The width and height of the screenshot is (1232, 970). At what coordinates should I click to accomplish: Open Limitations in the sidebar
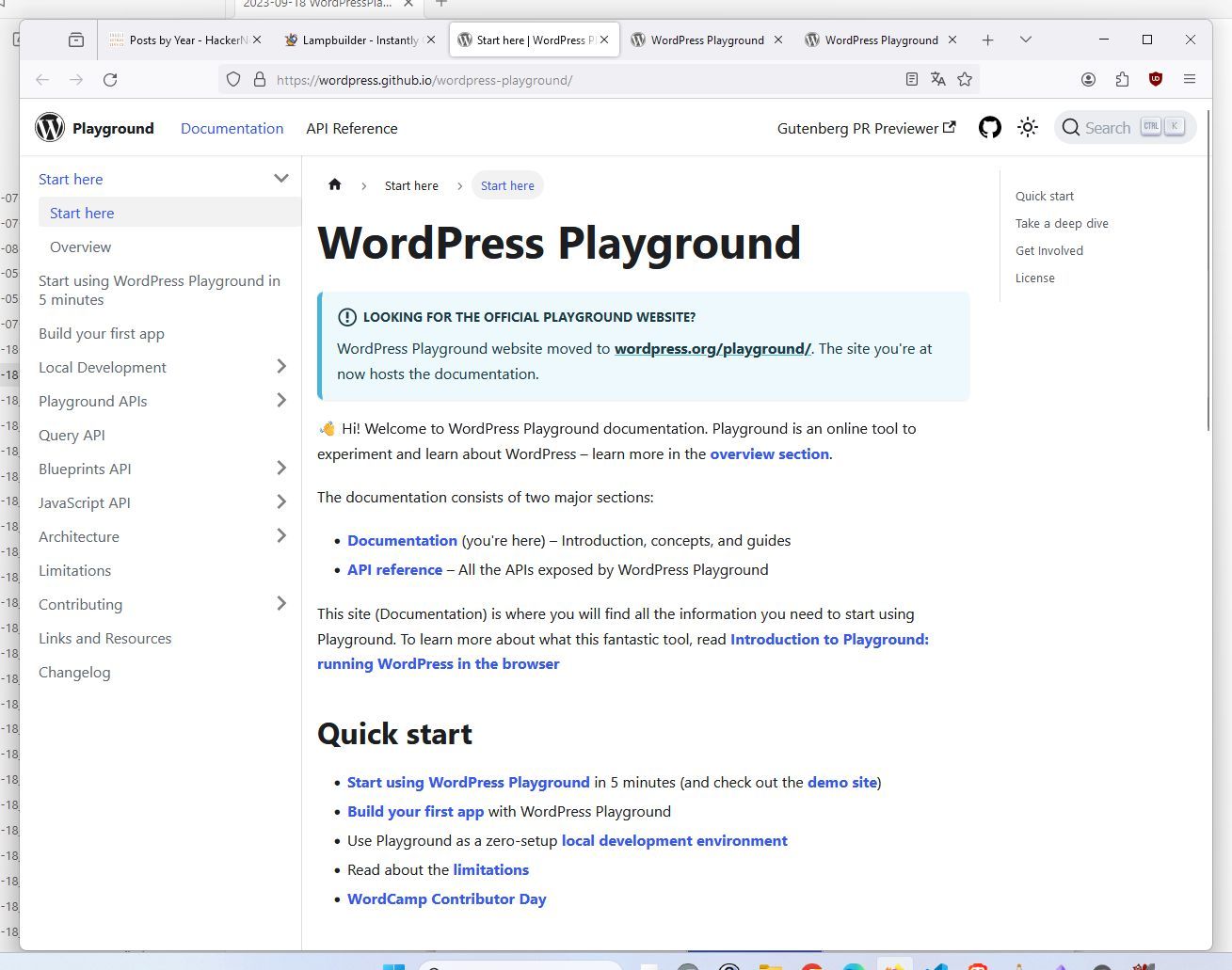click(x=74, y=570)
